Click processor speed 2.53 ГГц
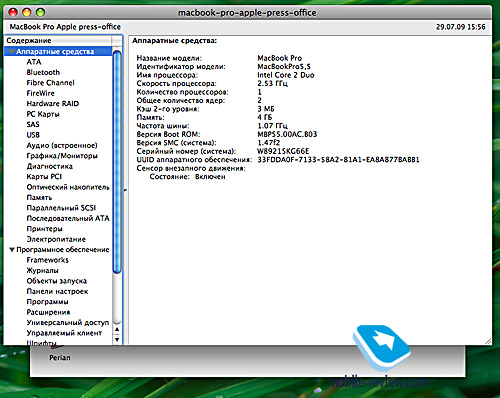The width and height of the screenshot is (500, 398). (272, 83)
